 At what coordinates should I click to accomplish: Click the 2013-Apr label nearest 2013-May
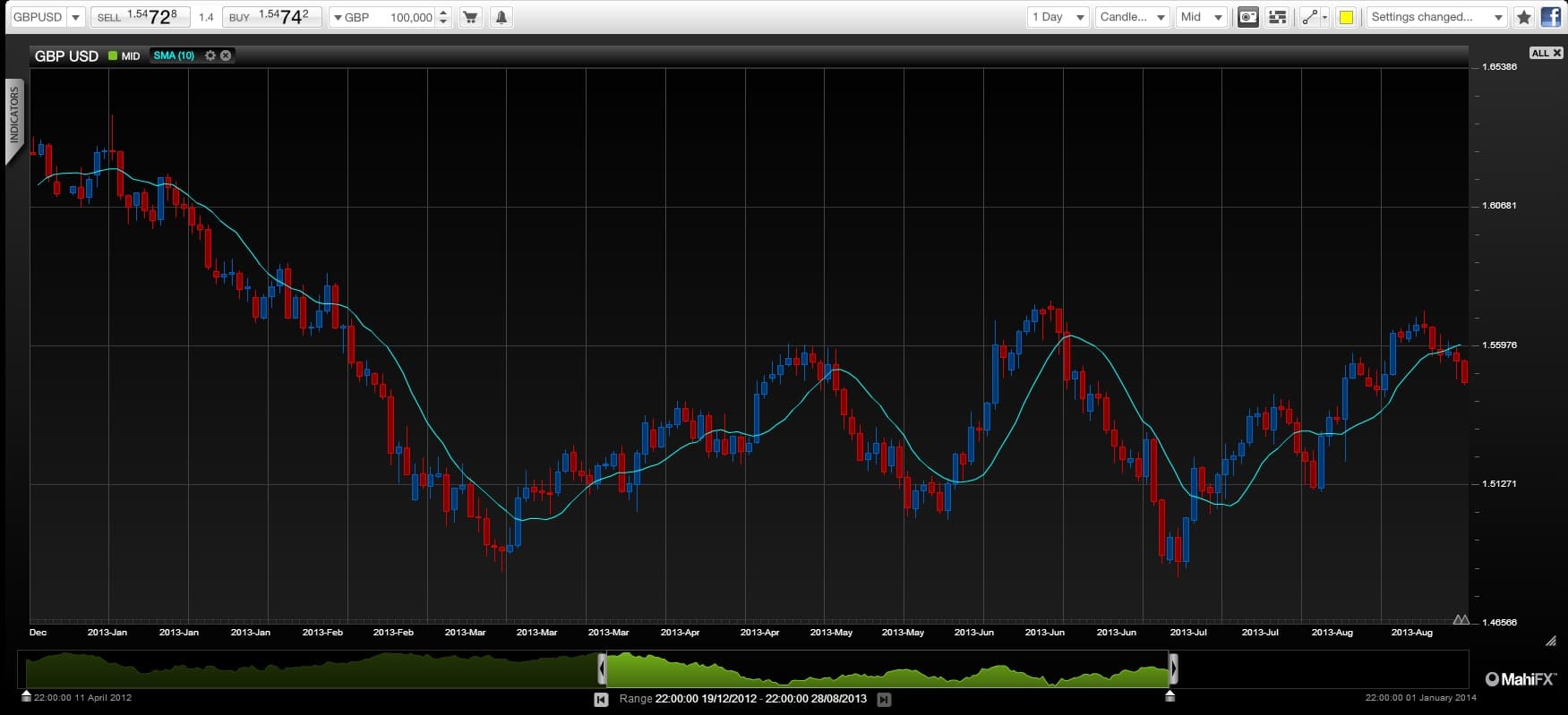(x=759, y=633)
